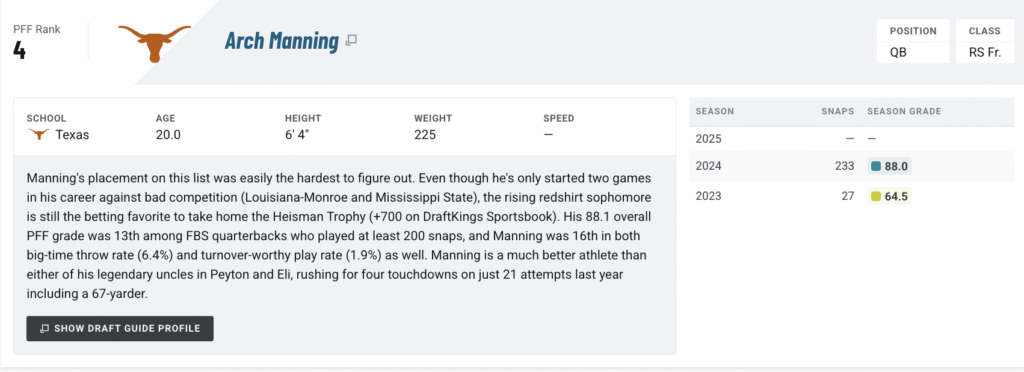Open Show Draft Guide Profile

tap(120, 328)
